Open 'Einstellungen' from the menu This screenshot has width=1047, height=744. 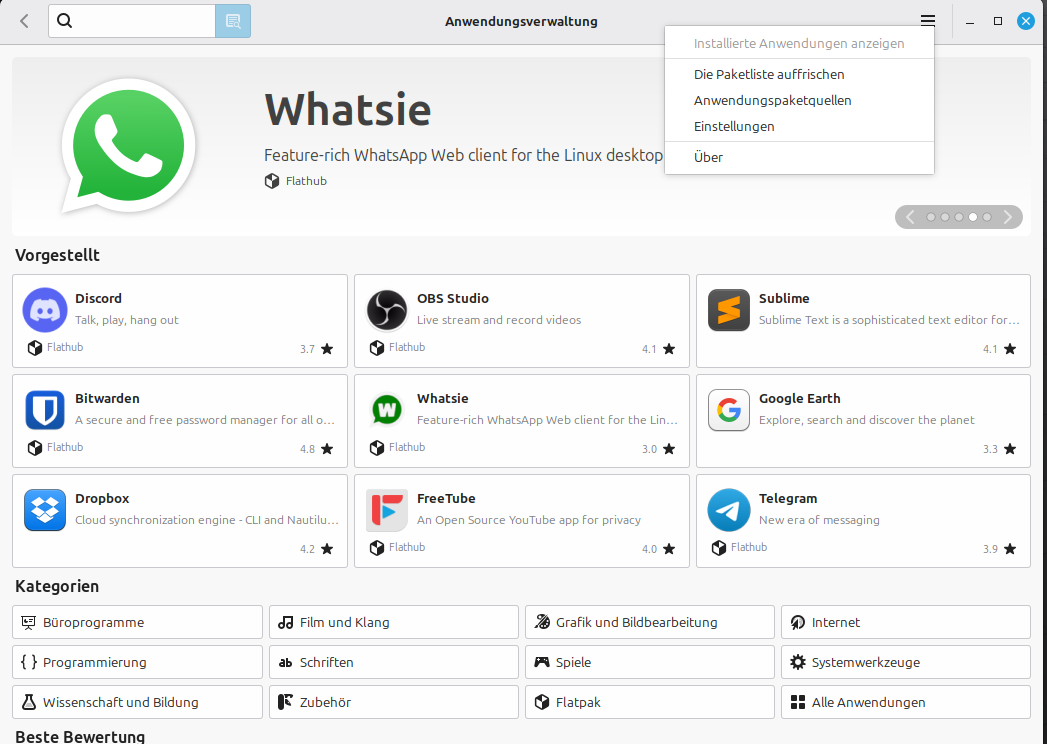pos(799,126)
